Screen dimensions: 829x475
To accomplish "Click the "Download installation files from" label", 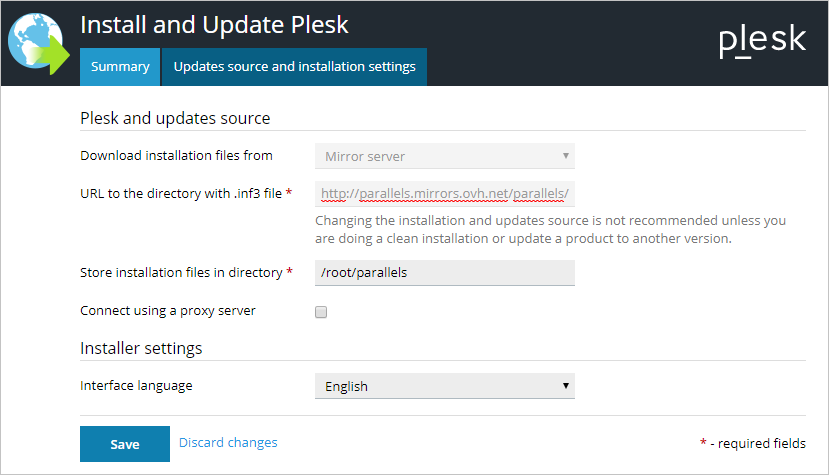I will [x=176, y=155].
